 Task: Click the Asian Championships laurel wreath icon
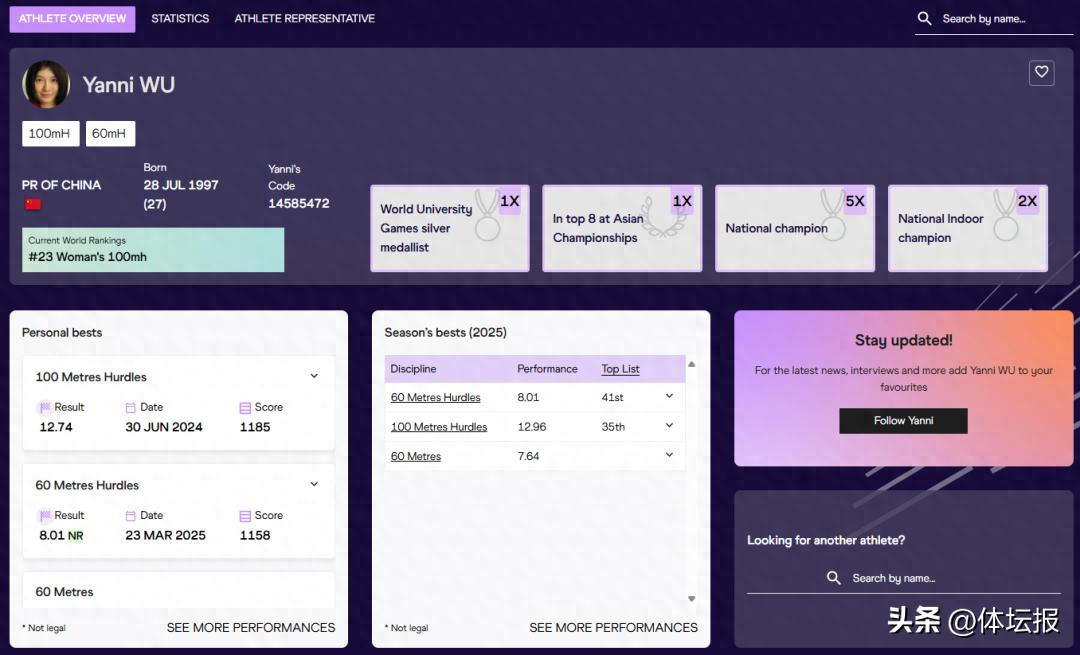pyautogui.click(x=660, y=216)
